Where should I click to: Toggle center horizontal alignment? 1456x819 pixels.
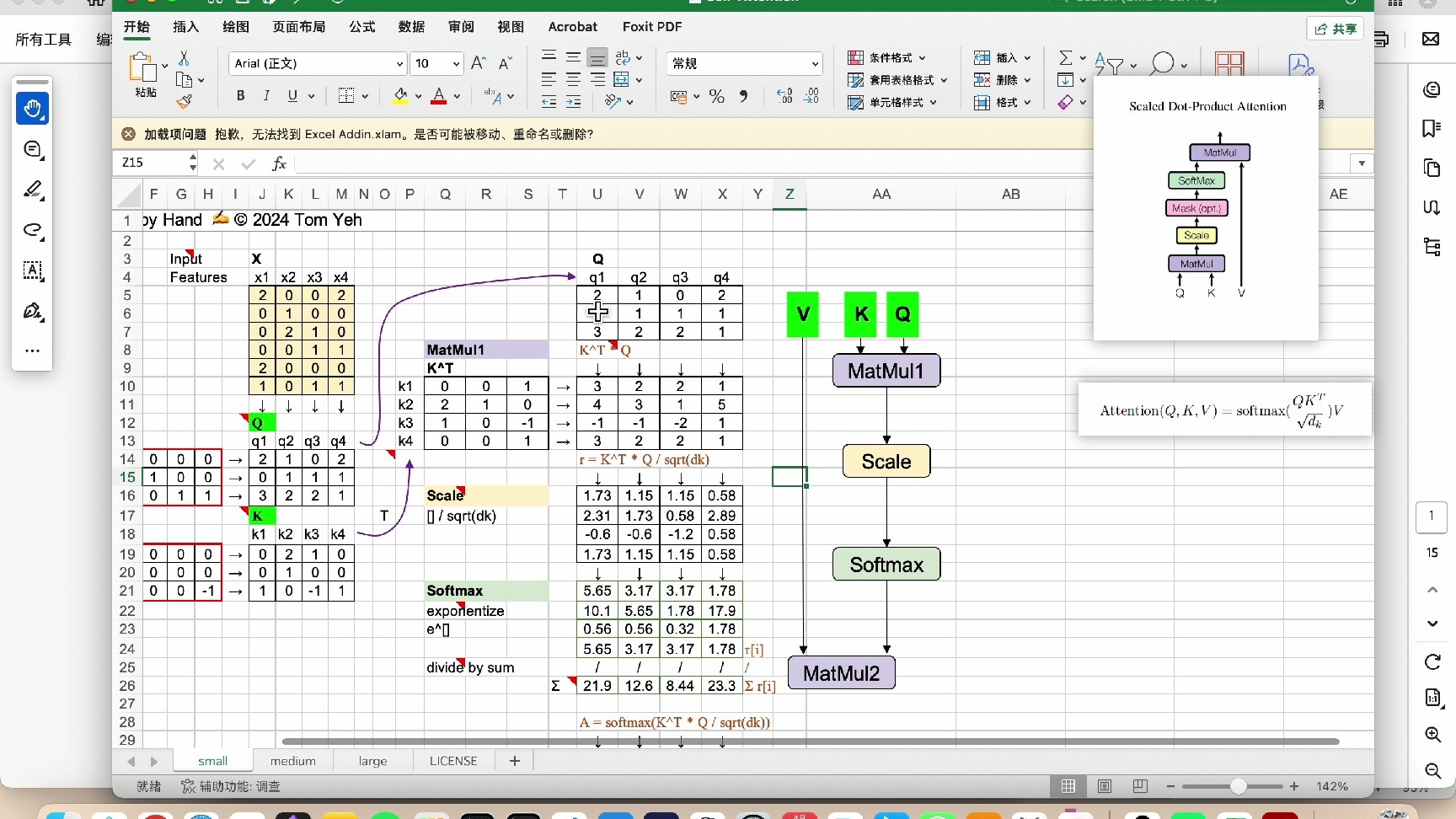point(573,80)
